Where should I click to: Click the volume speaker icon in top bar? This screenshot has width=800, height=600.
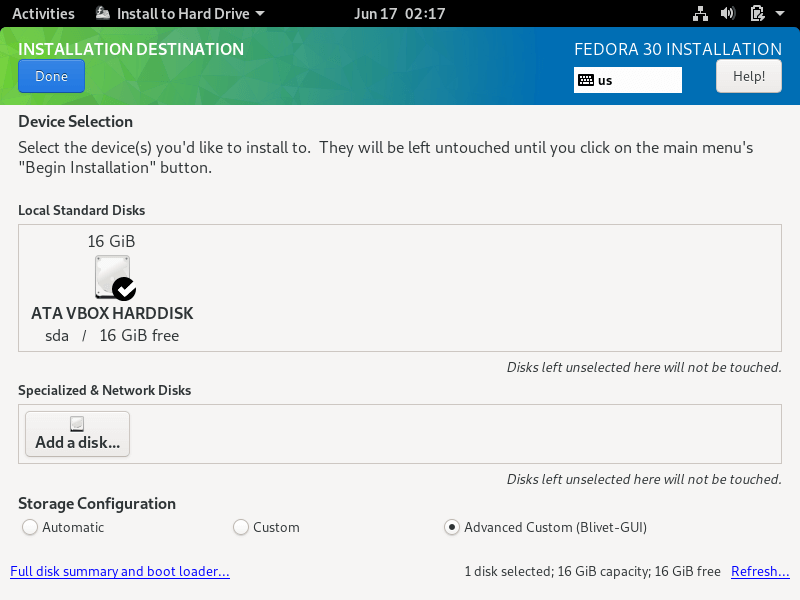pos(728,13)
